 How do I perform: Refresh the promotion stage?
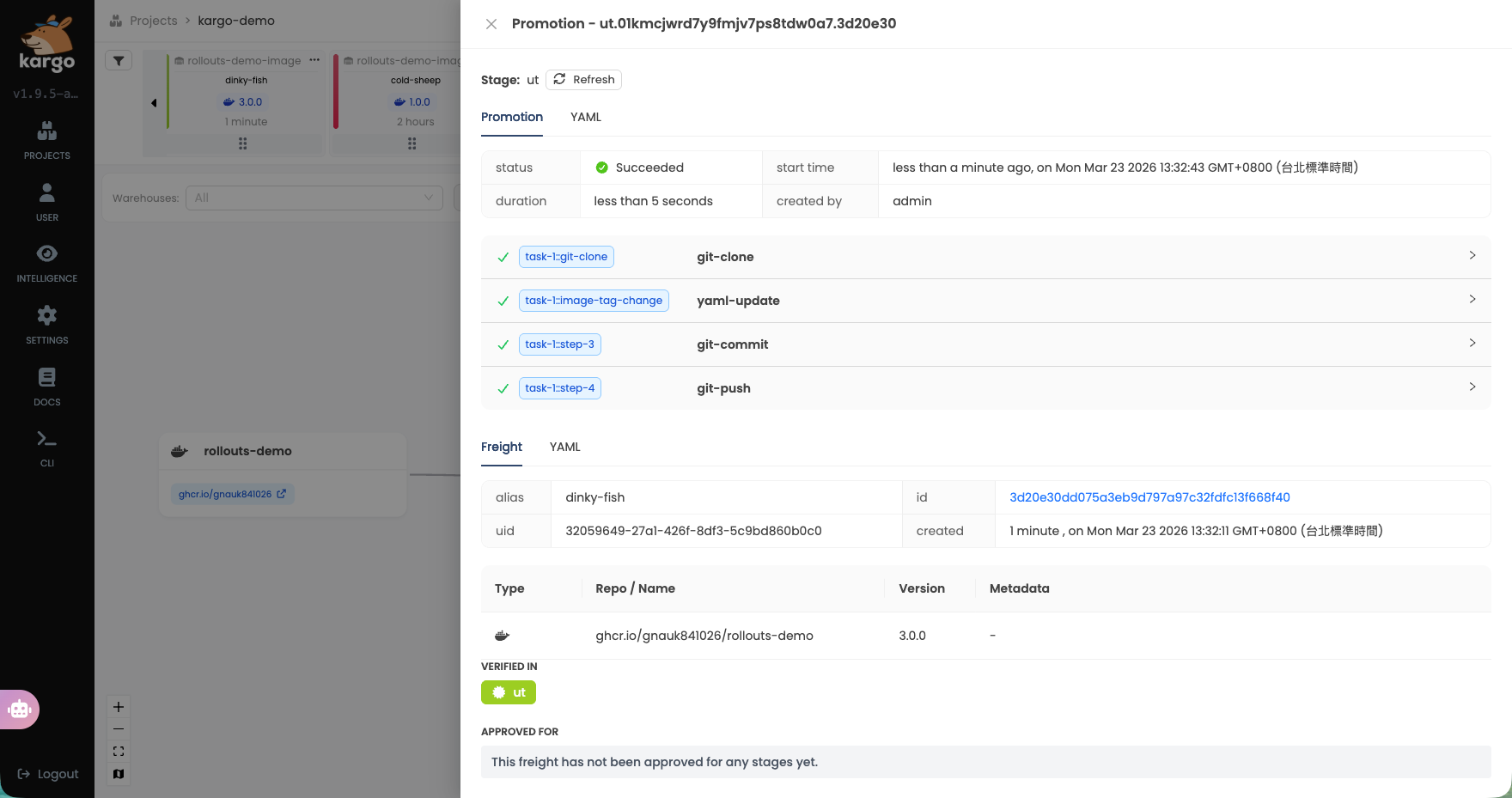coord(583,80)
